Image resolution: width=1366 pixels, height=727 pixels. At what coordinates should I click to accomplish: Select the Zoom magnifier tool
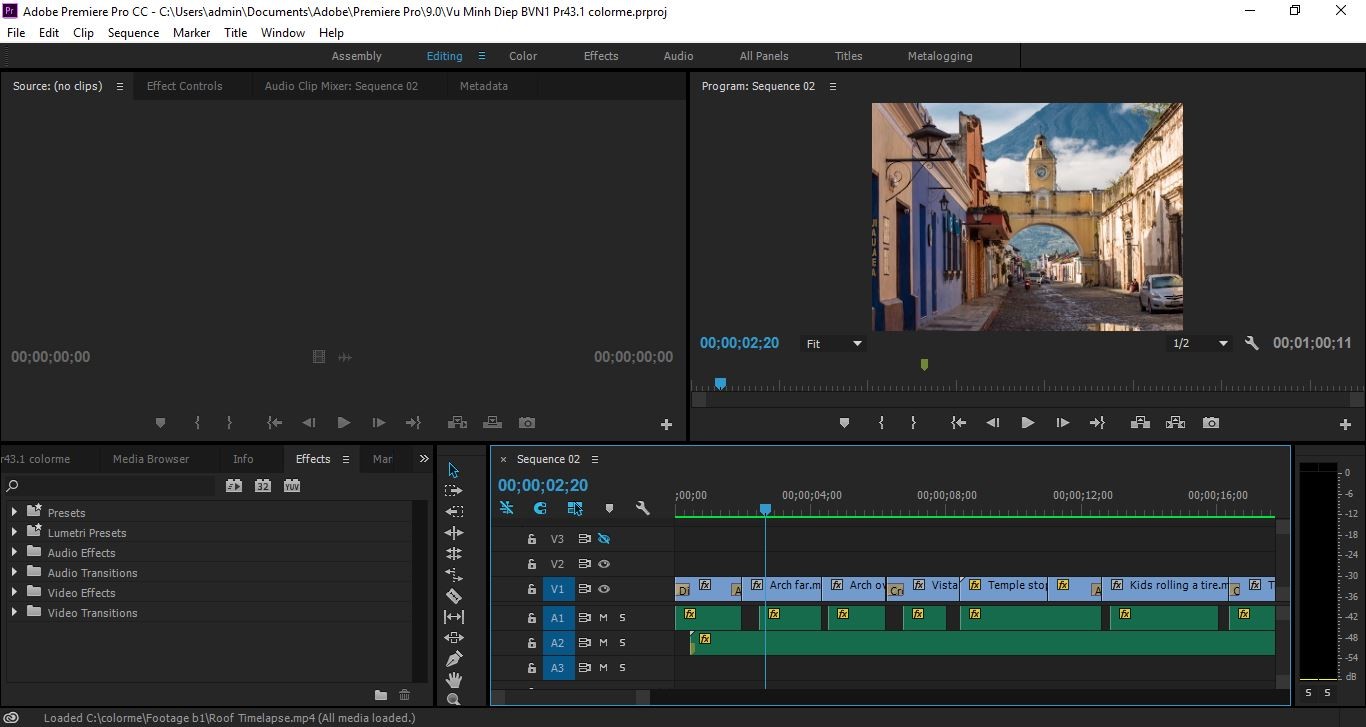click(x=453, y=700)
